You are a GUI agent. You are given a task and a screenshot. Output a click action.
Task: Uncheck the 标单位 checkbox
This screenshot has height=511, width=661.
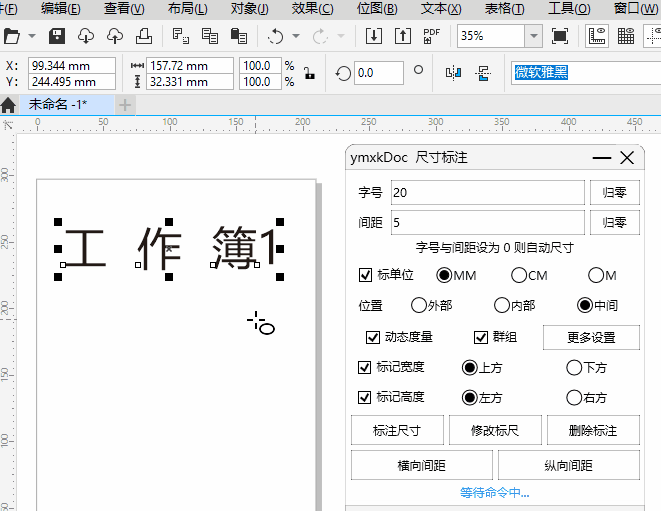[x=366, y=275]
